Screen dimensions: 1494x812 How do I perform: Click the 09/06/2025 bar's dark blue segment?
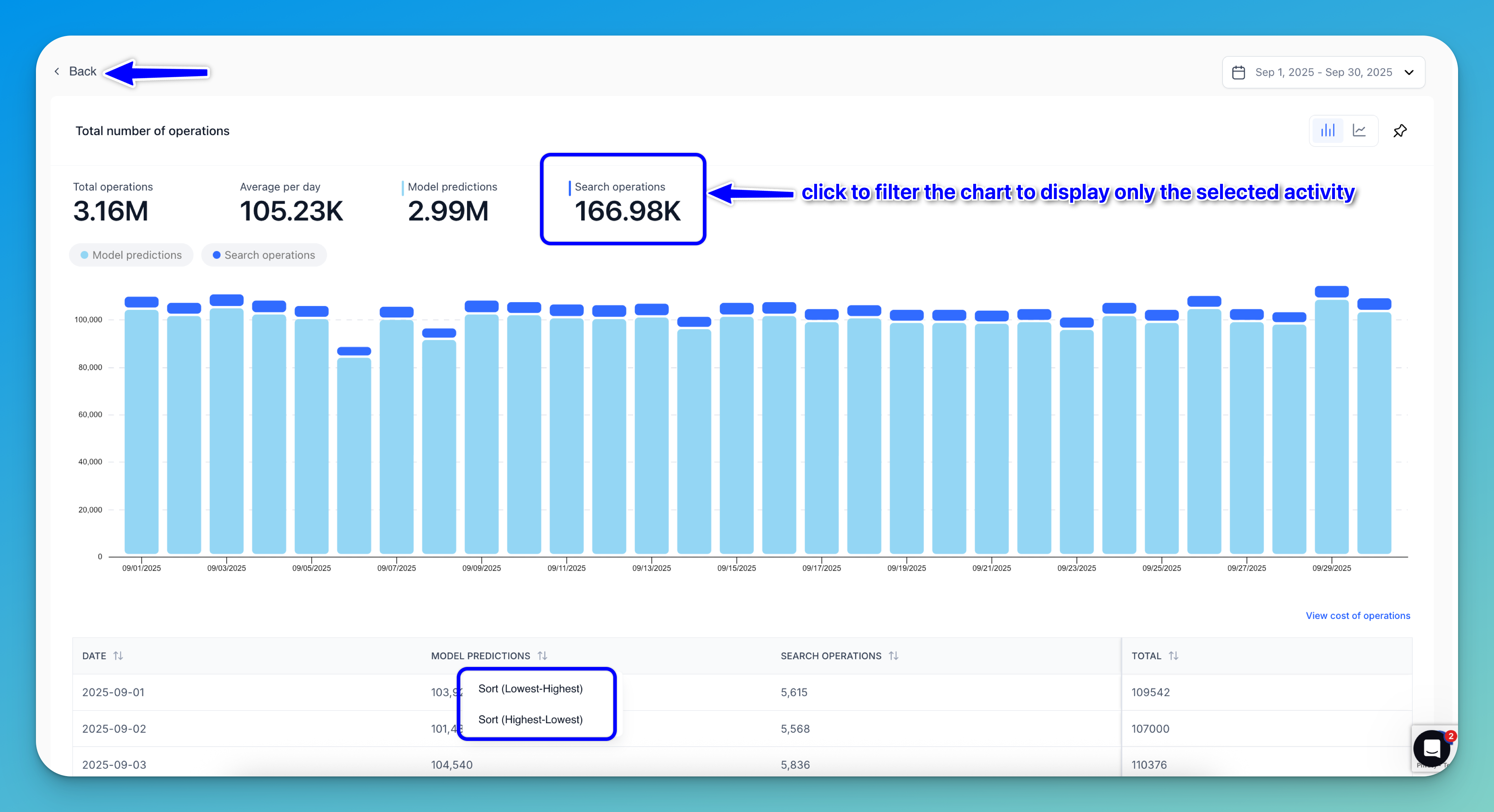pos(354,351)
